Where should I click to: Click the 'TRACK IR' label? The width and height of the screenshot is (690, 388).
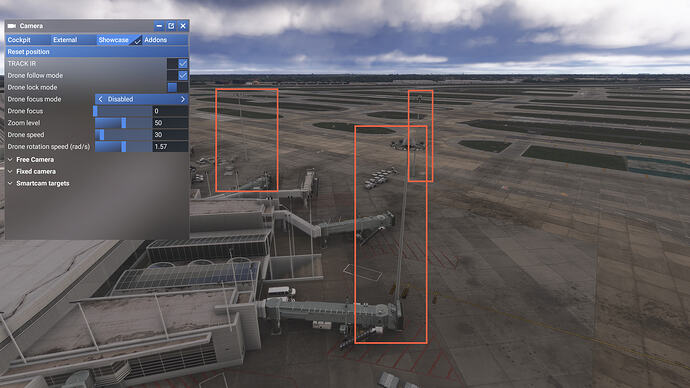pyautogui.click(x=22, y=63)
